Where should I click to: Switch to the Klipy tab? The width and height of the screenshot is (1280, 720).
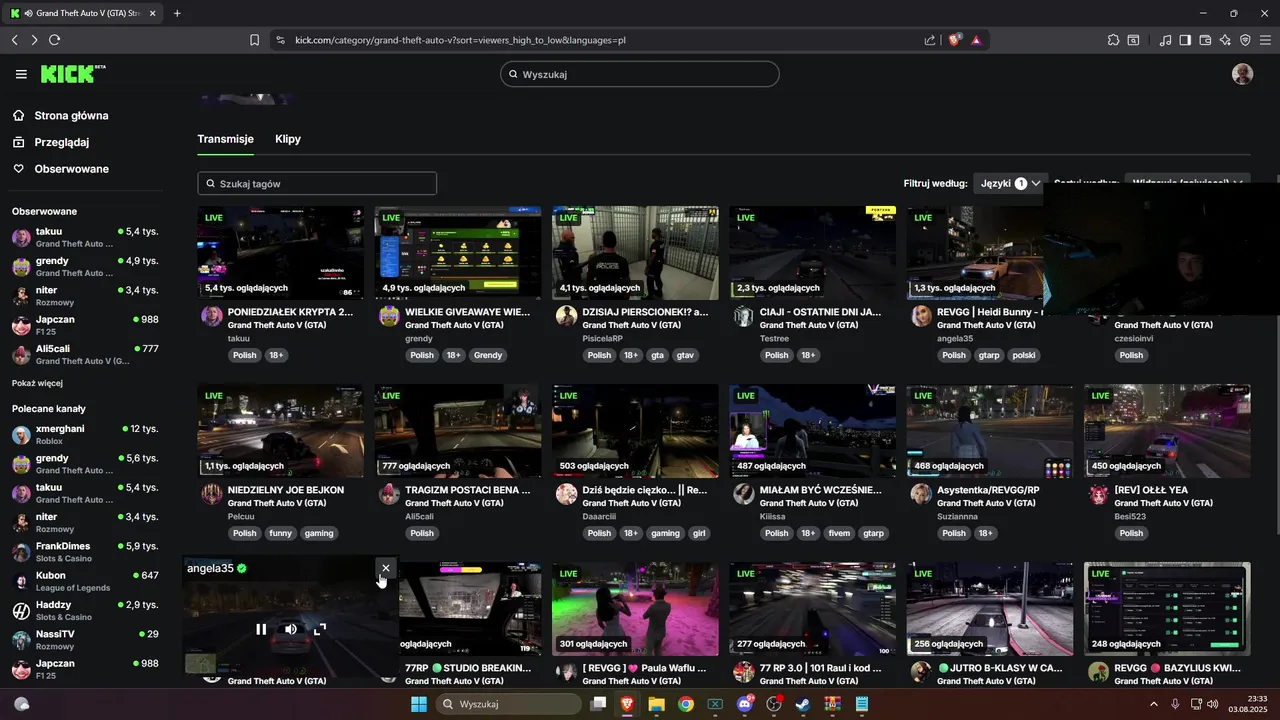point(288,139)
